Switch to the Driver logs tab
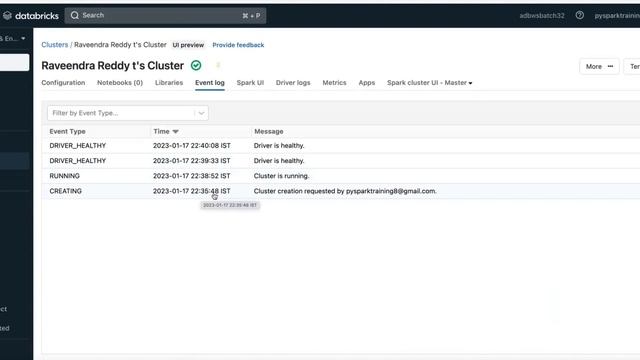 pyautogui.click(x=293, y=82)
